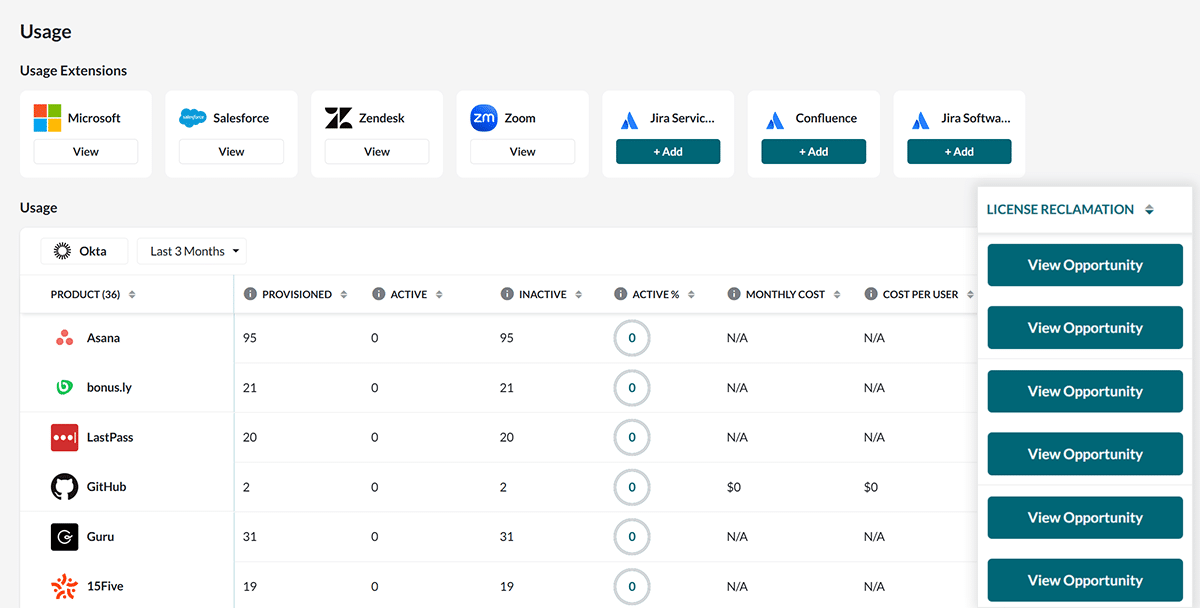View the Microsoft usage extension

tap(86, 152)
